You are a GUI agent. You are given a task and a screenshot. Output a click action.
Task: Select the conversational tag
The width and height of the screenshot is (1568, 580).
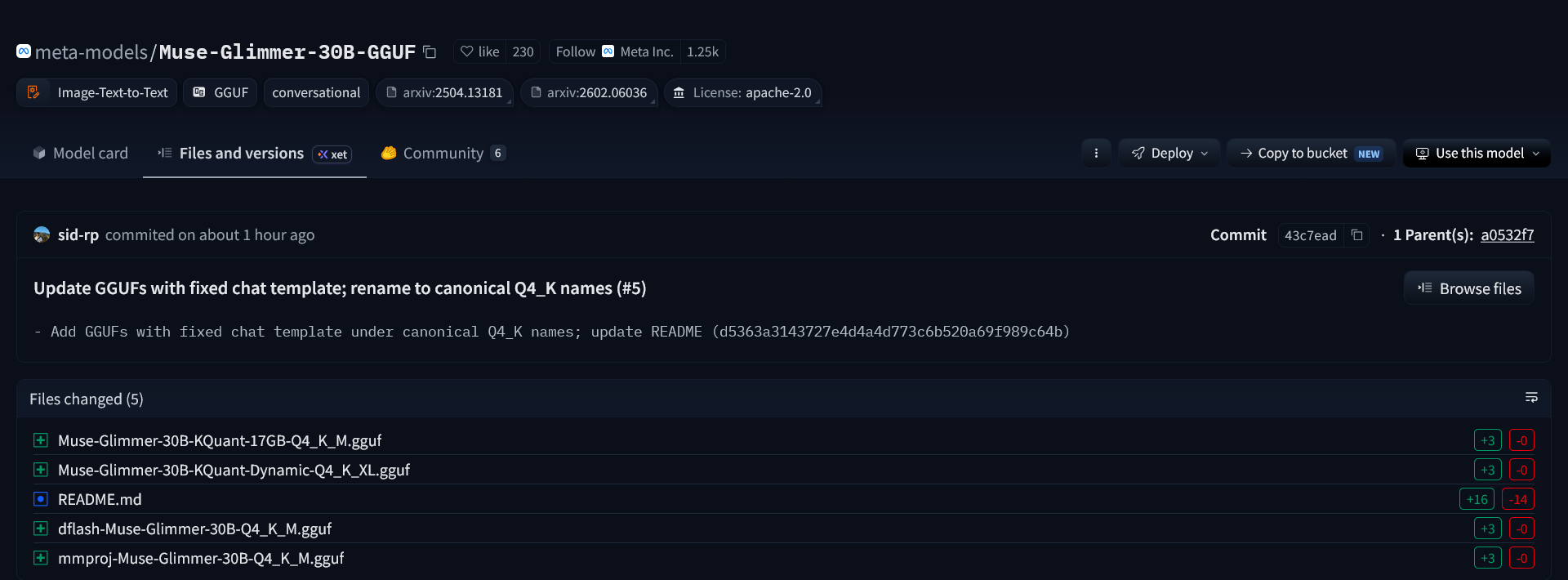(316, 92)
